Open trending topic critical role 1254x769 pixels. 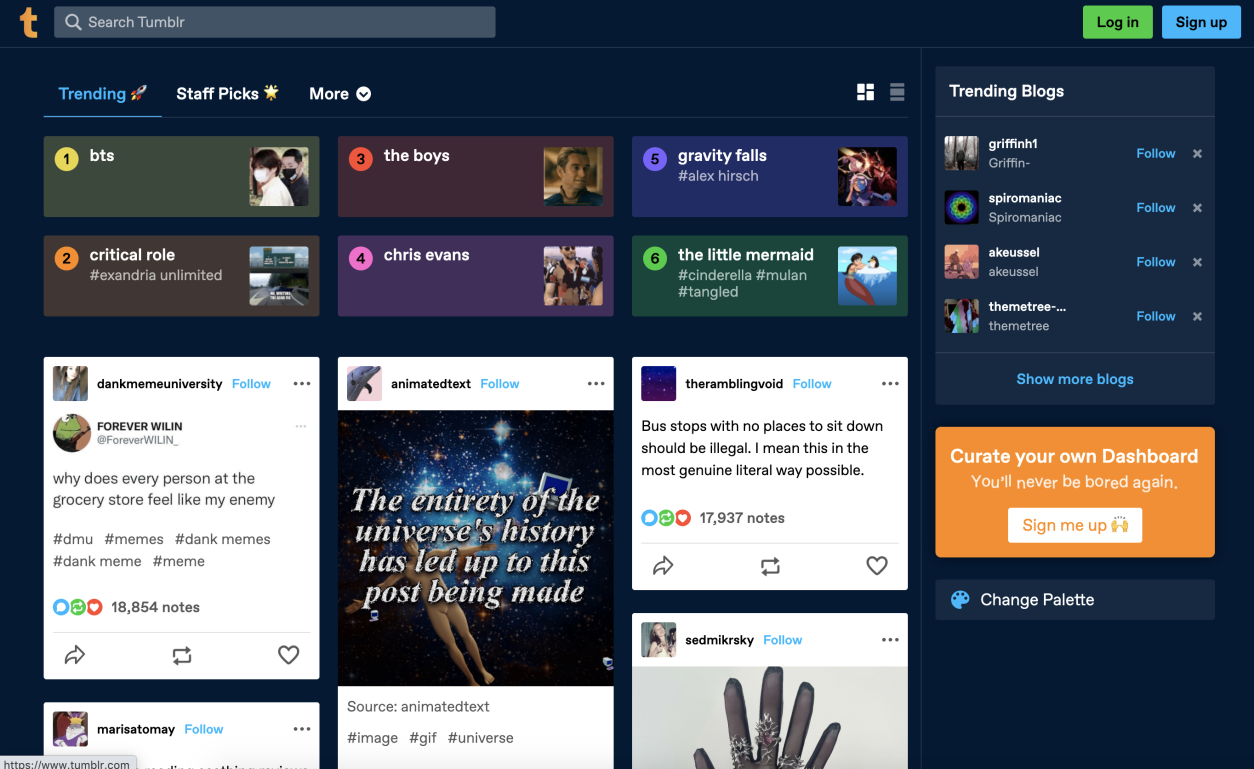click(181, 276)
